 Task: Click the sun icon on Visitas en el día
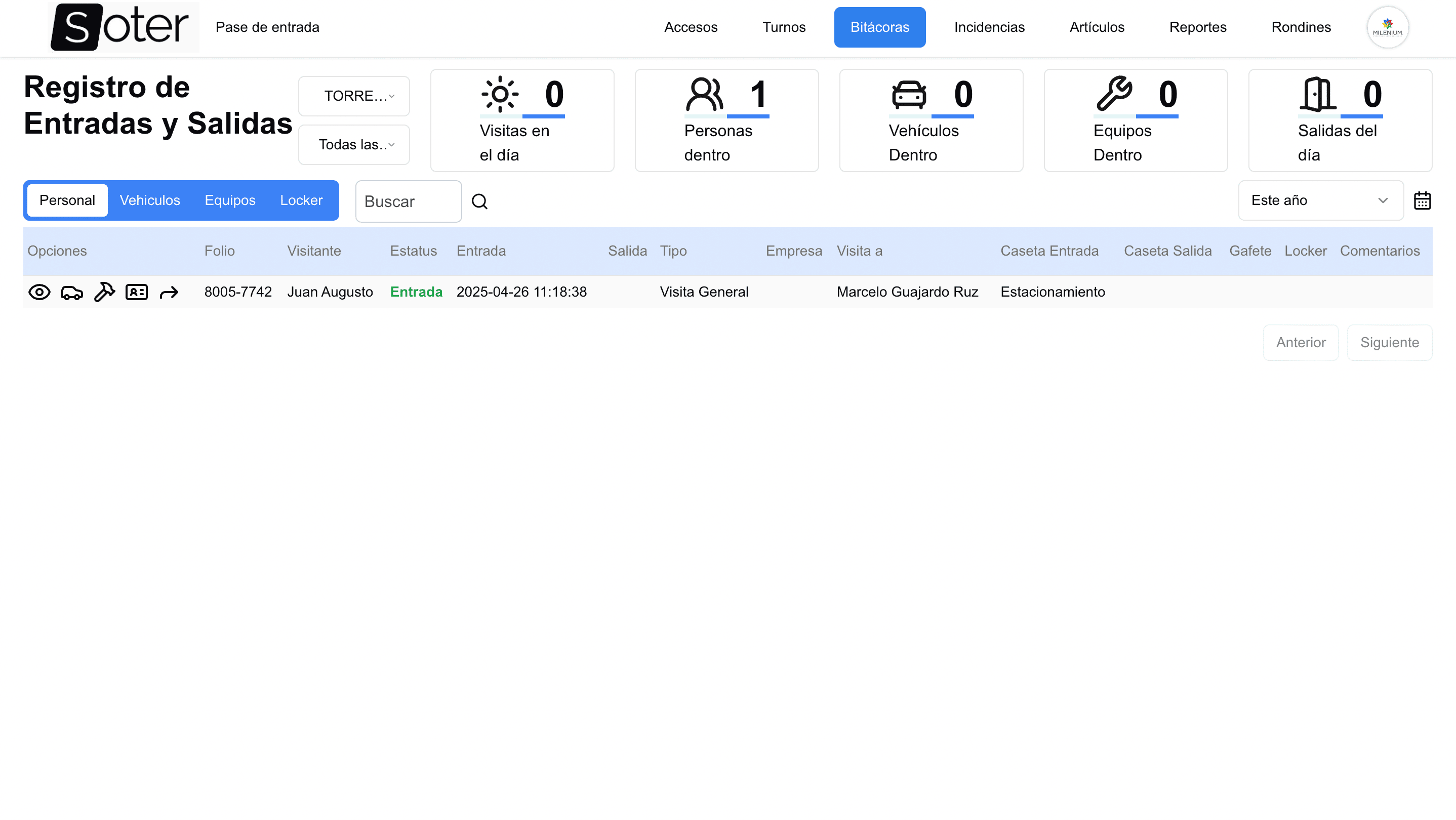(x=500, y=94)
